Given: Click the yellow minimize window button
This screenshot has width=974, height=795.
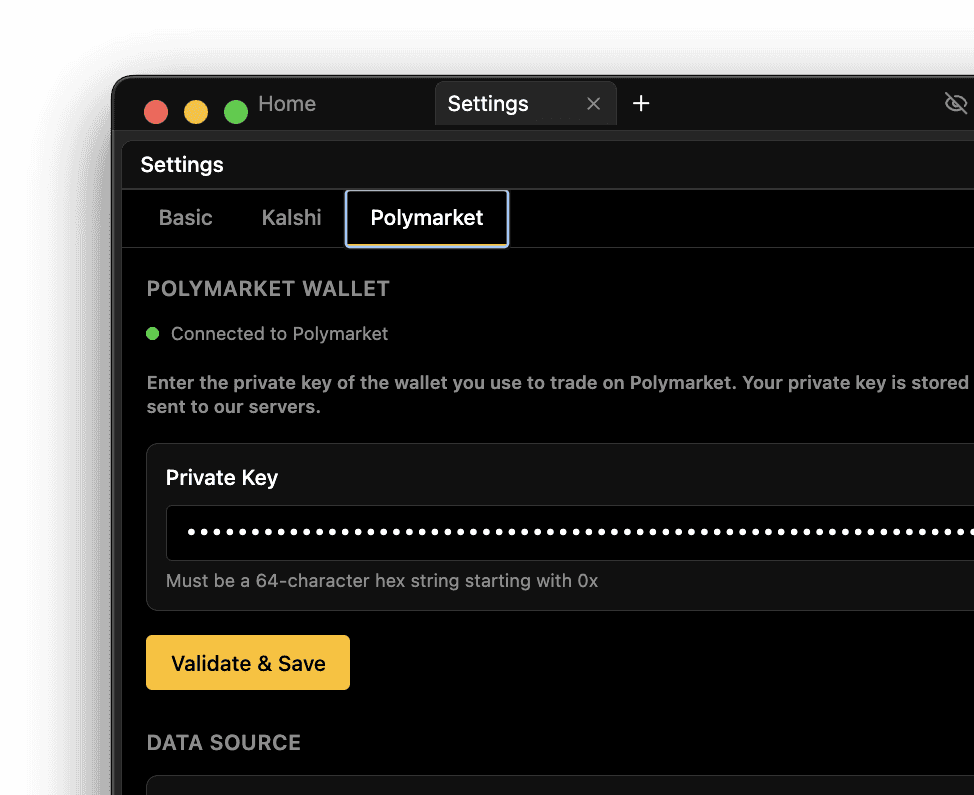Looking at the screenshot, I should point(196,112).
